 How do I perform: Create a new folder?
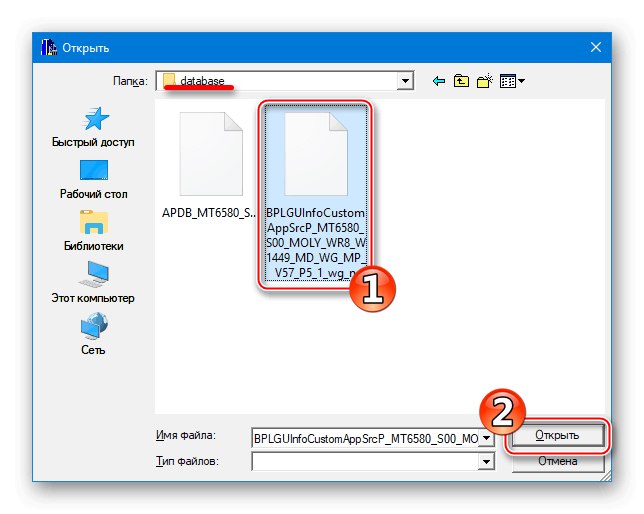pos(485,81)
